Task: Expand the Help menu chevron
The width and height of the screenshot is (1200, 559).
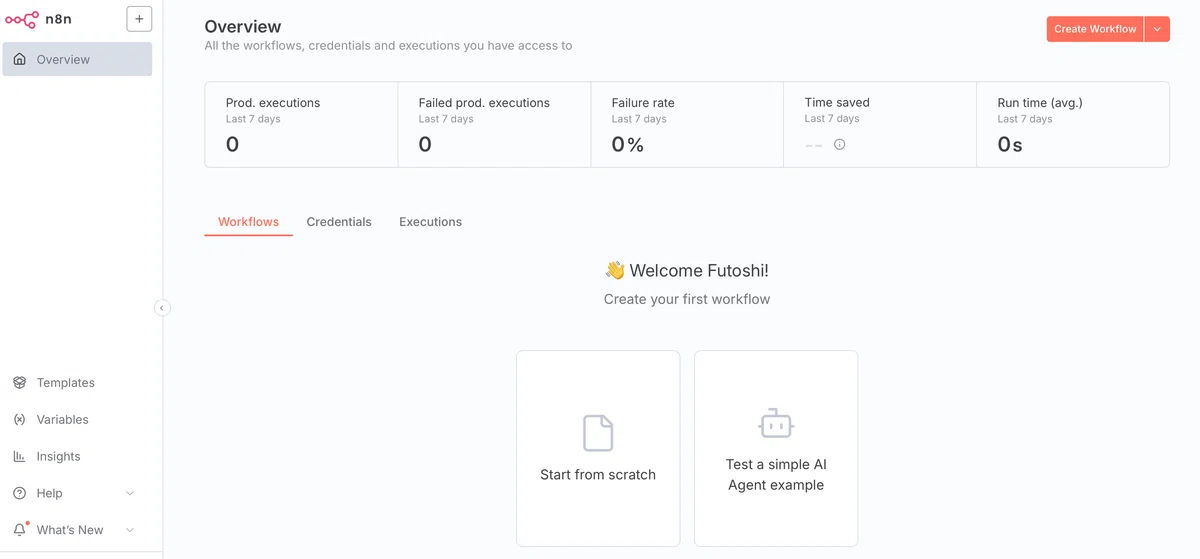Action: coord(130,493)
